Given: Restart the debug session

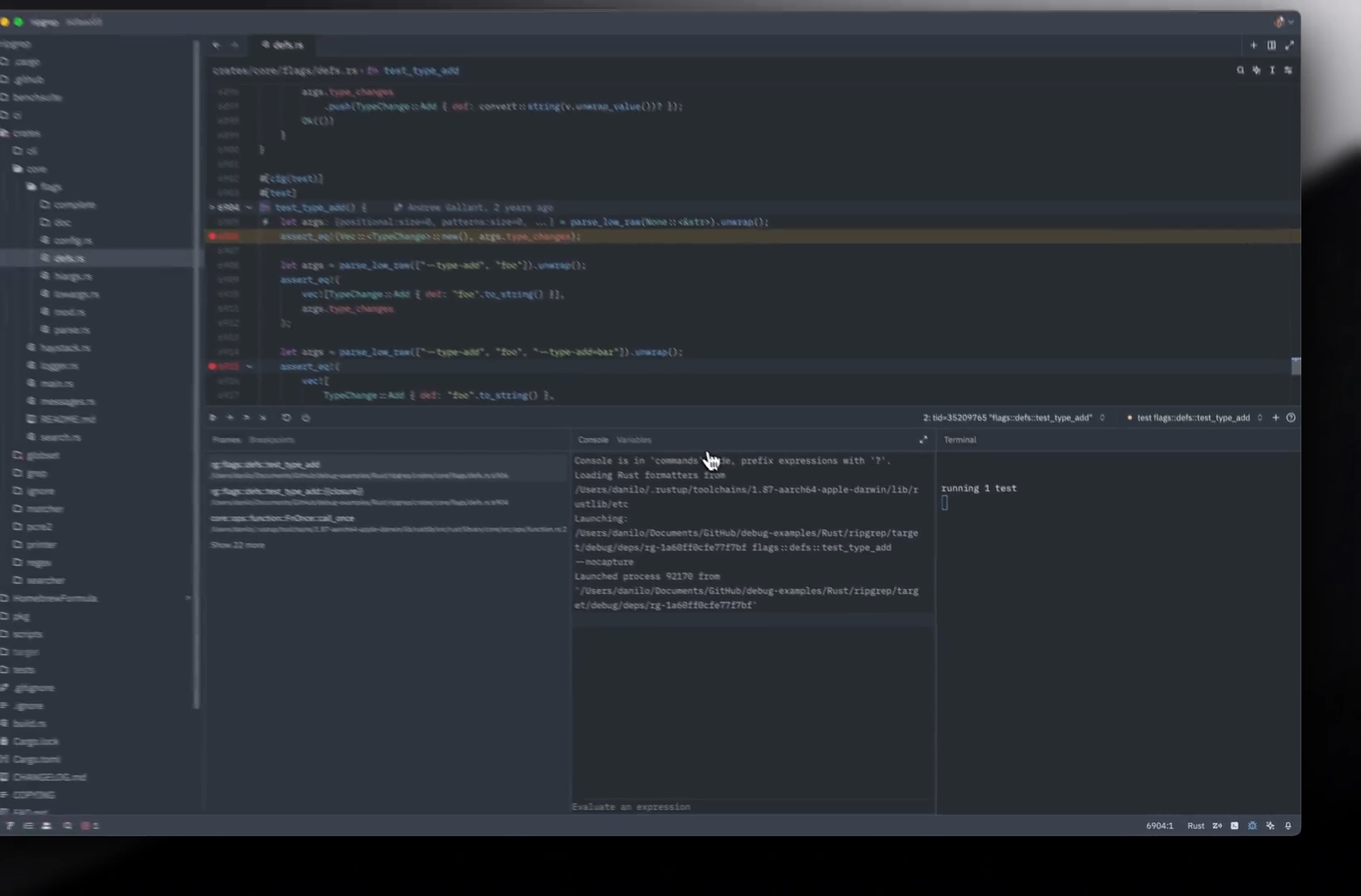Looking at the screenshot, I should (x=286, y=418).
